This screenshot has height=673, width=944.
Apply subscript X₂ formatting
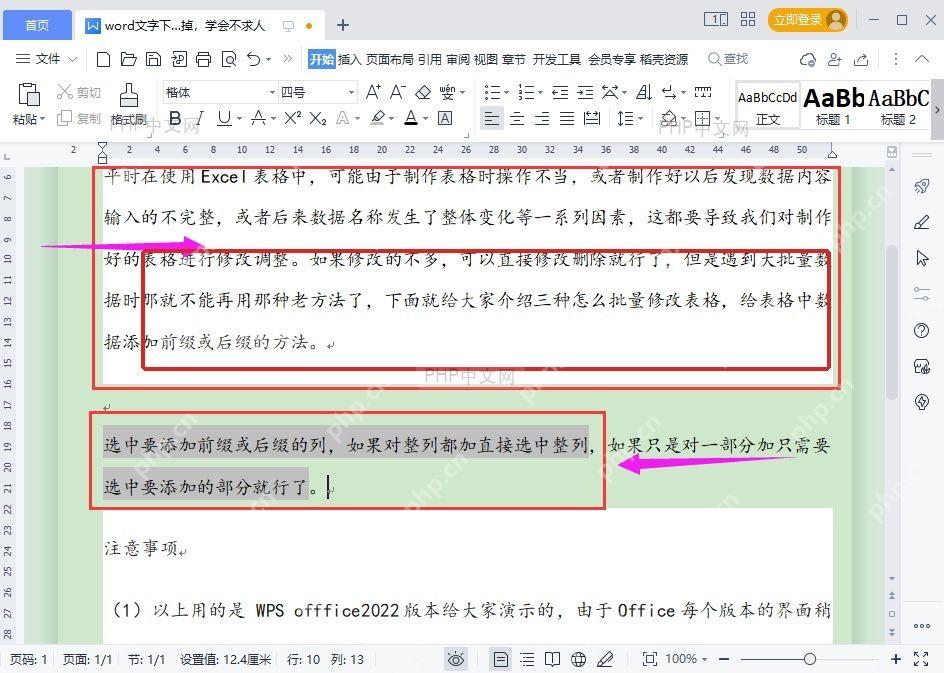(318, 118)
